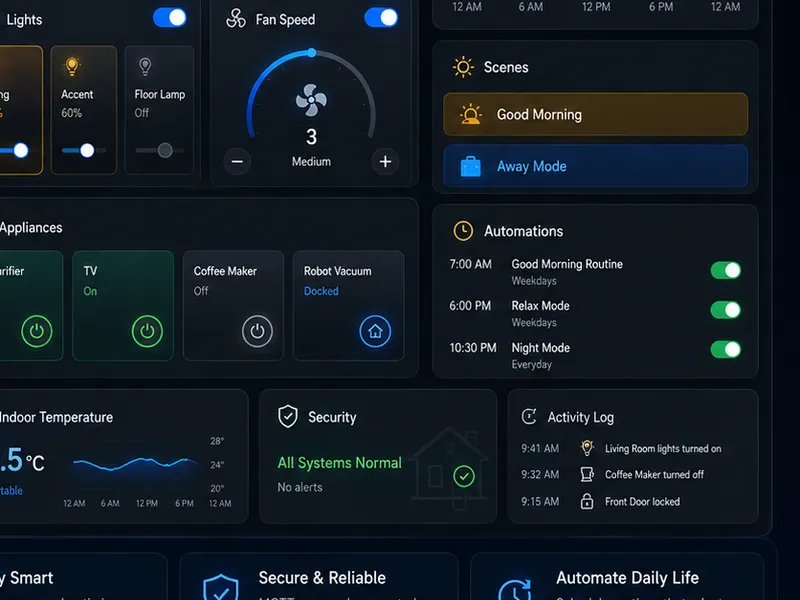Click the sunrise icon in Good Morning
This screenshot has height=600, width=800.
(x=470, y=114)
